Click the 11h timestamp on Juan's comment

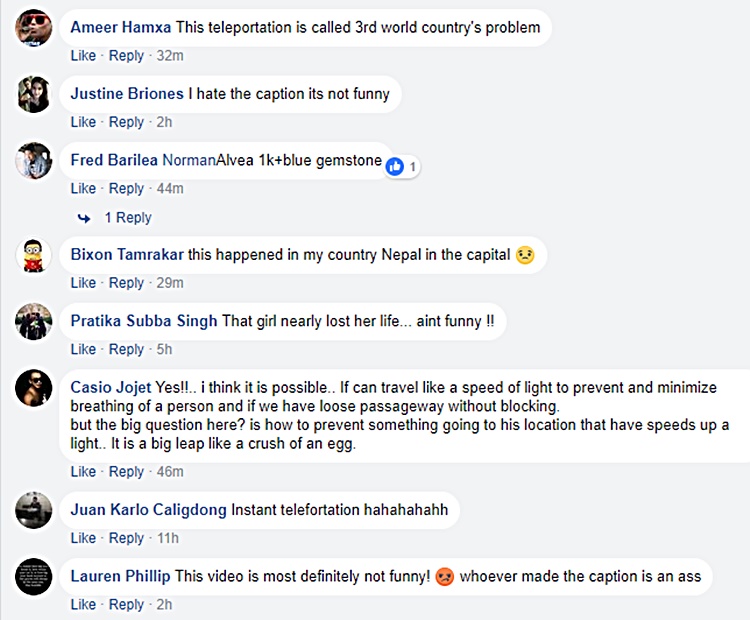point(168,538)
